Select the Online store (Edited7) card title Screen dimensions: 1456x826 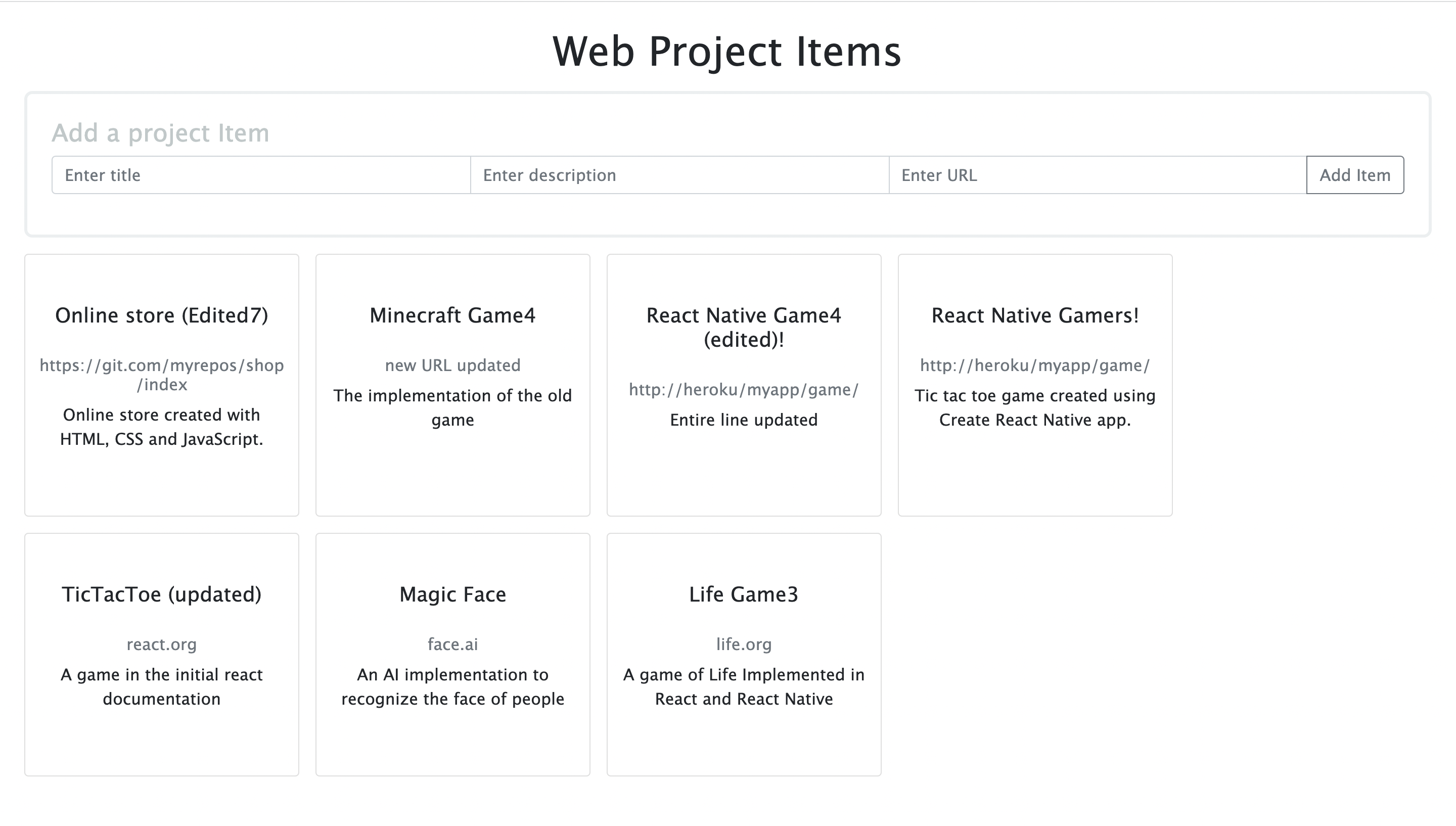point(162,315)
